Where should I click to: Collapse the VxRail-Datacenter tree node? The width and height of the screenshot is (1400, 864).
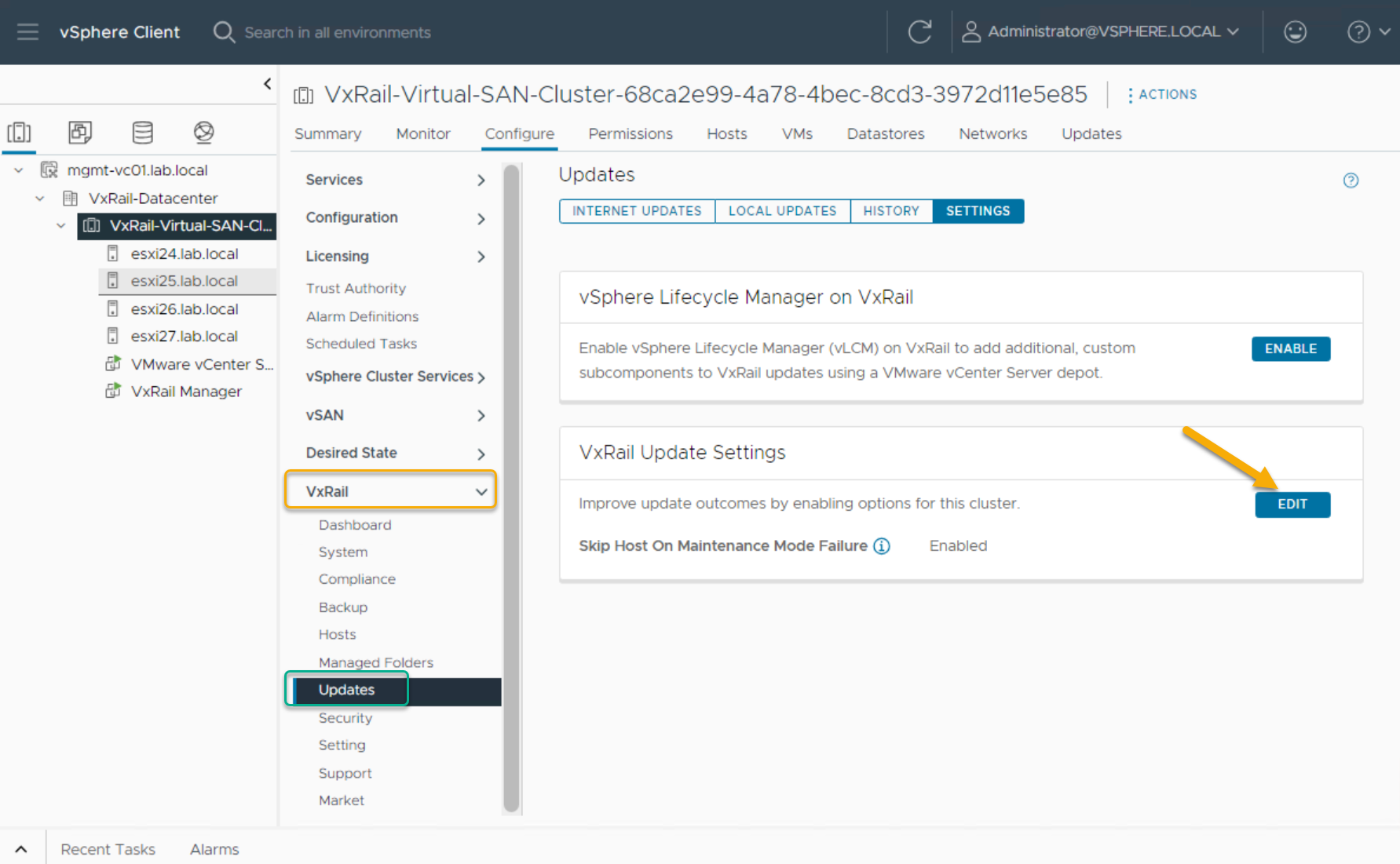click(40, 199)
